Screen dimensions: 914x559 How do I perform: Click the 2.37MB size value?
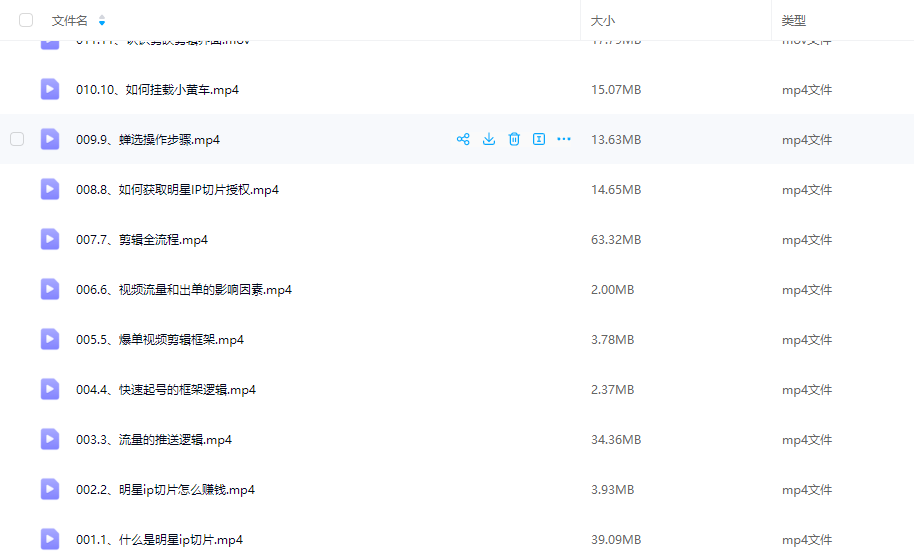tap(613, 390)
